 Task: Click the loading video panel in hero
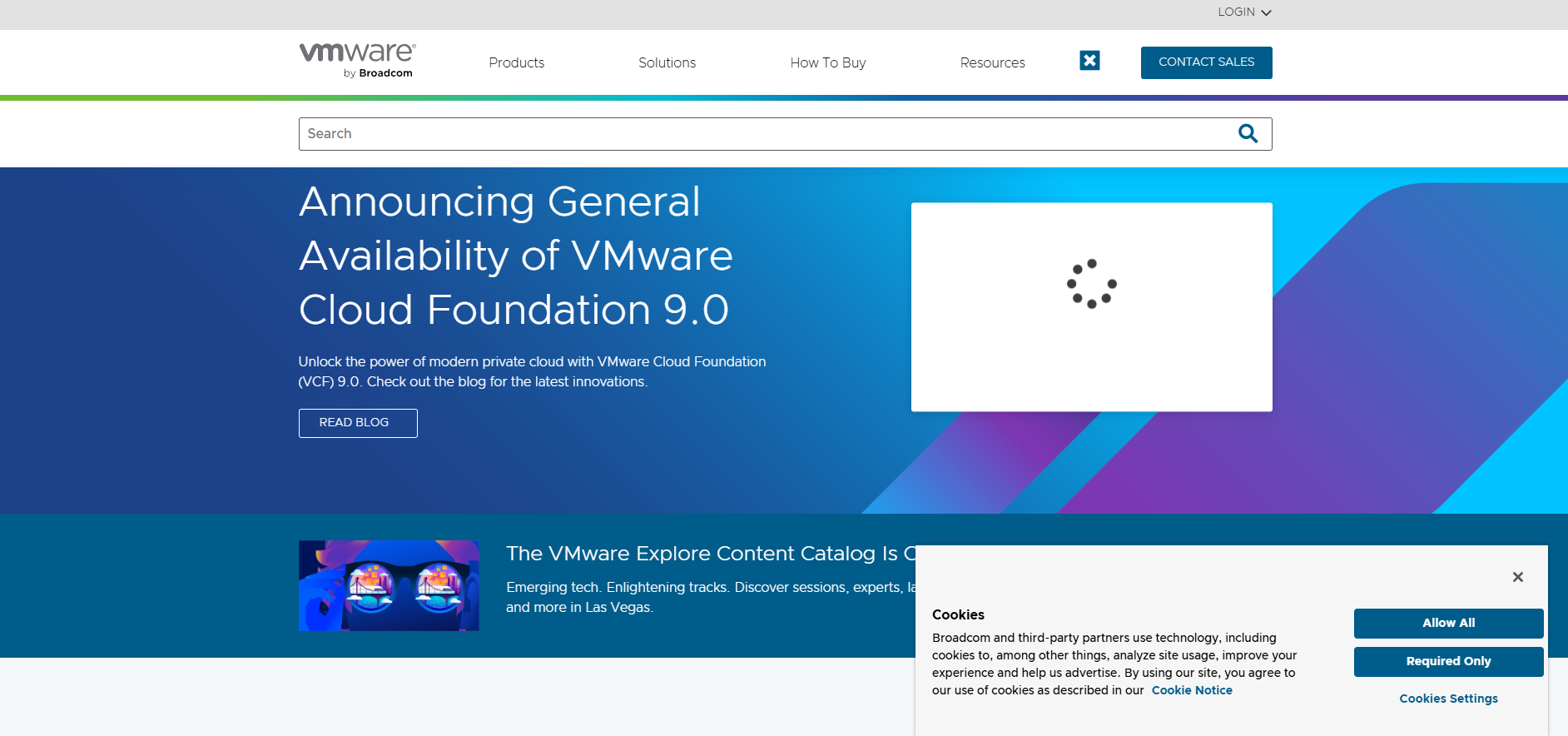[x=1092, y=307]
